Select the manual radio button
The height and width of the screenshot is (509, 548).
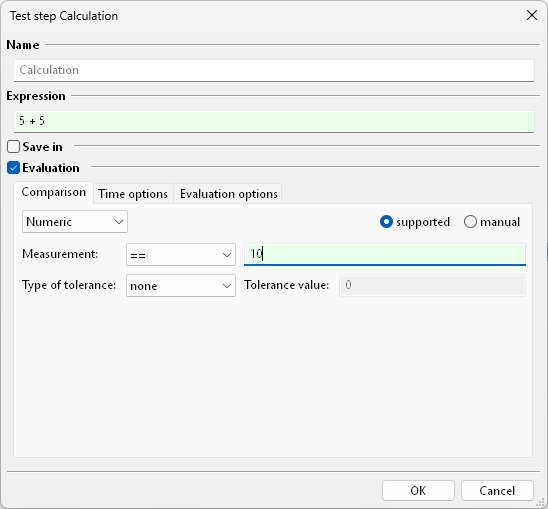[x=470, y=222]
